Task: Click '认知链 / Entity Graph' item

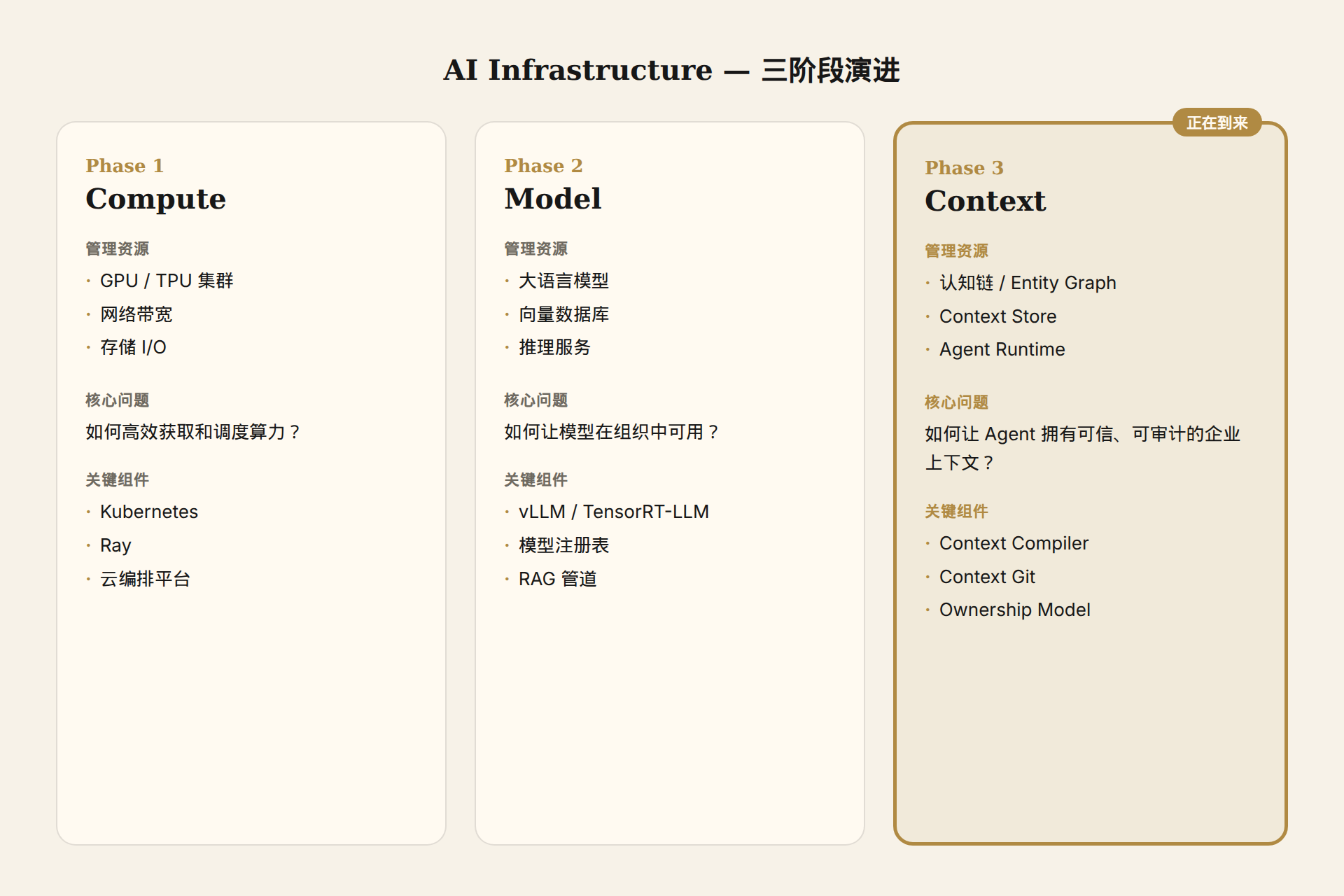Action: coord(1028,283)
